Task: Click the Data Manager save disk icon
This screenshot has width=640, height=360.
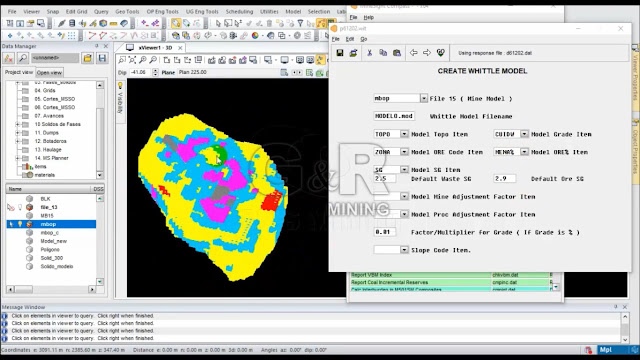Action: coord(102,58)
